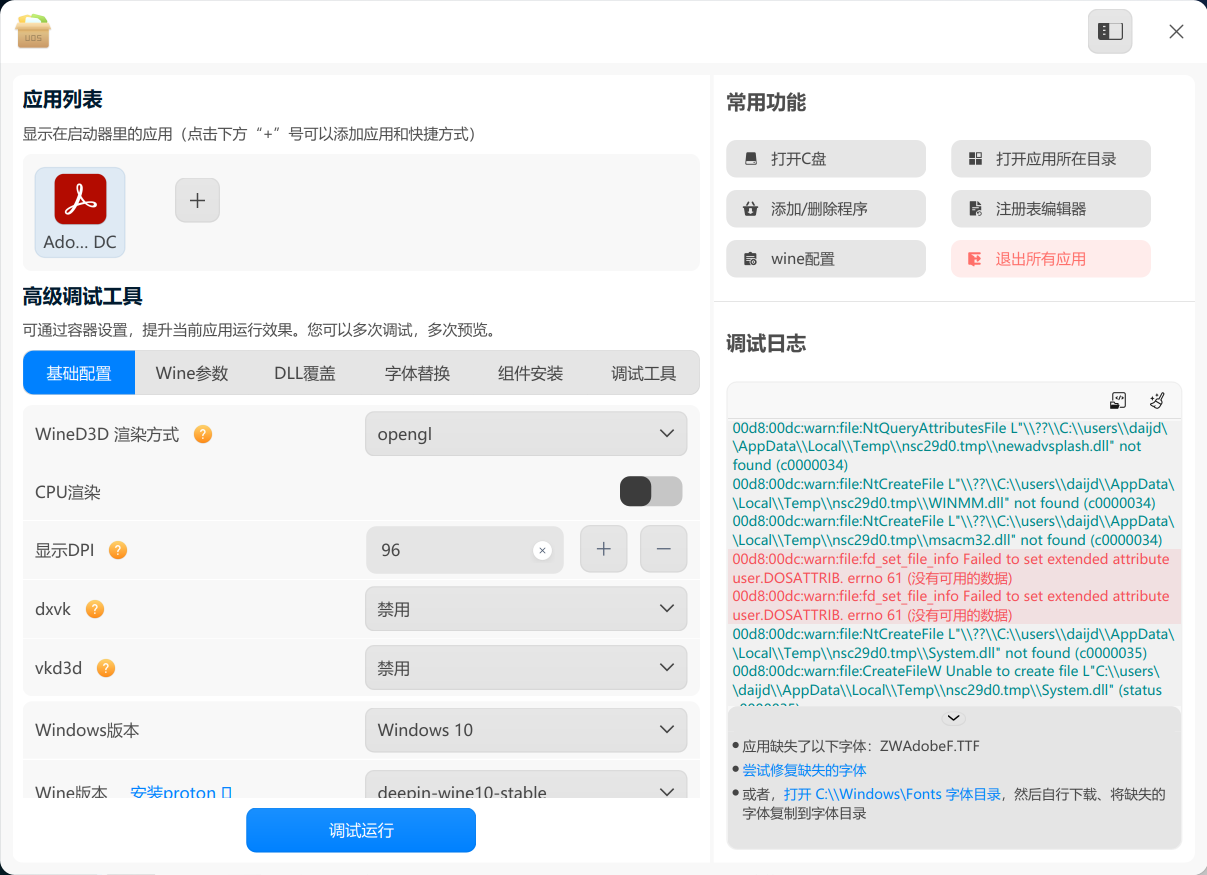
Task: Expand the debug log hint chevron
Action: 954,718
